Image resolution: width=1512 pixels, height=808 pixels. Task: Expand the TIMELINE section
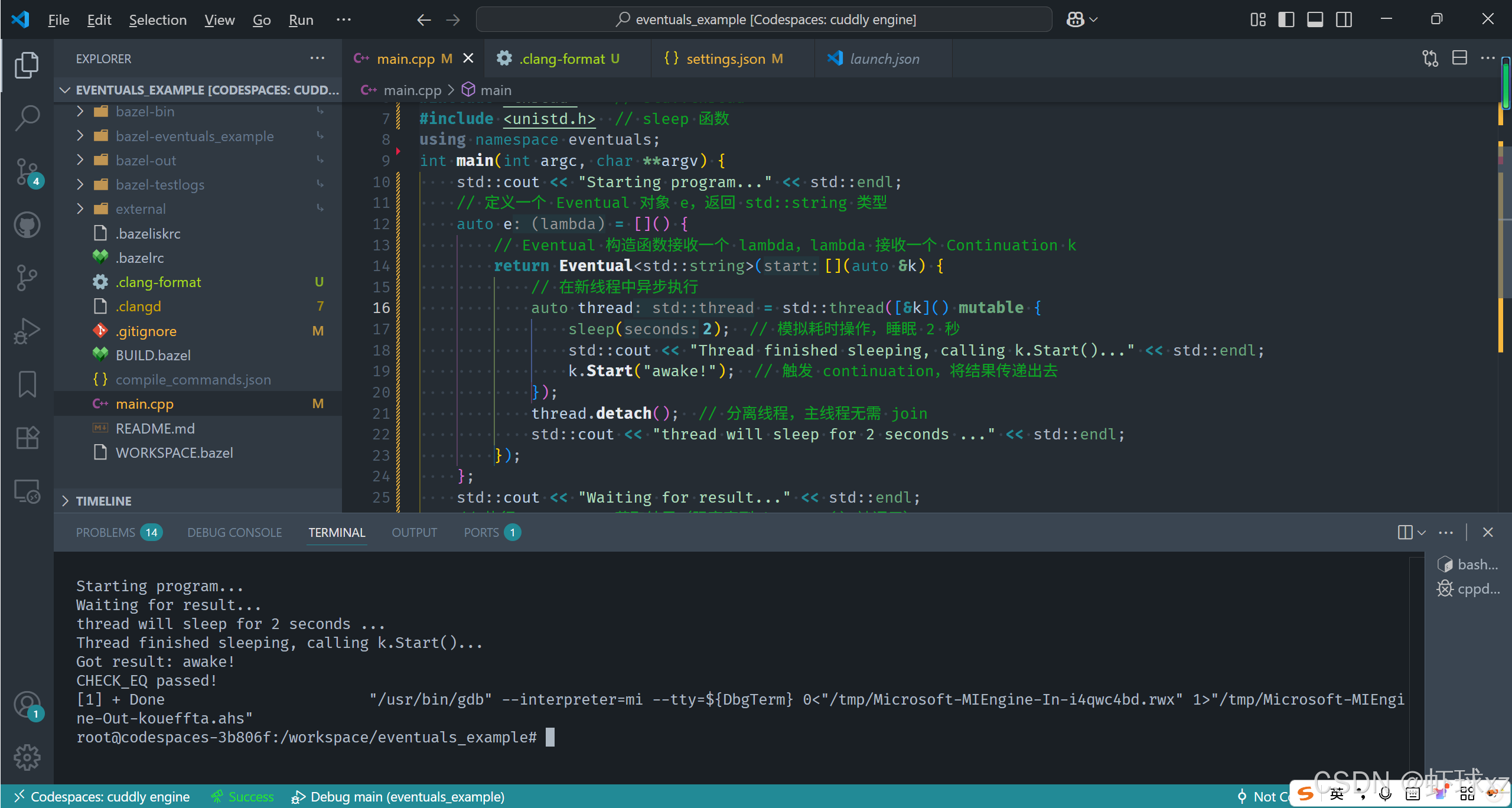click(198, 501)
